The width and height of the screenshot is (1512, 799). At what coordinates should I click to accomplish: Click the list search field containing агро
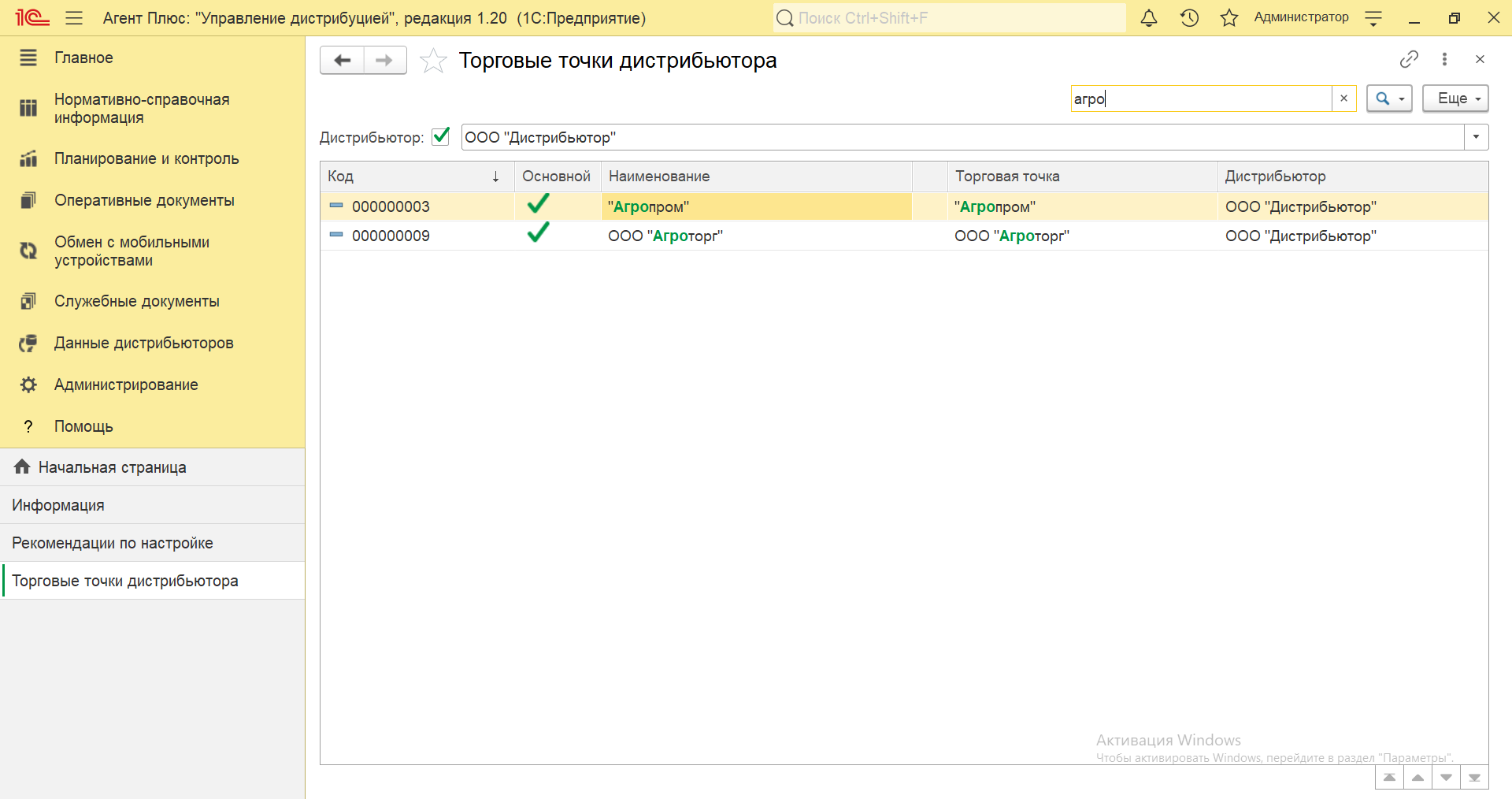(1201, 98)
